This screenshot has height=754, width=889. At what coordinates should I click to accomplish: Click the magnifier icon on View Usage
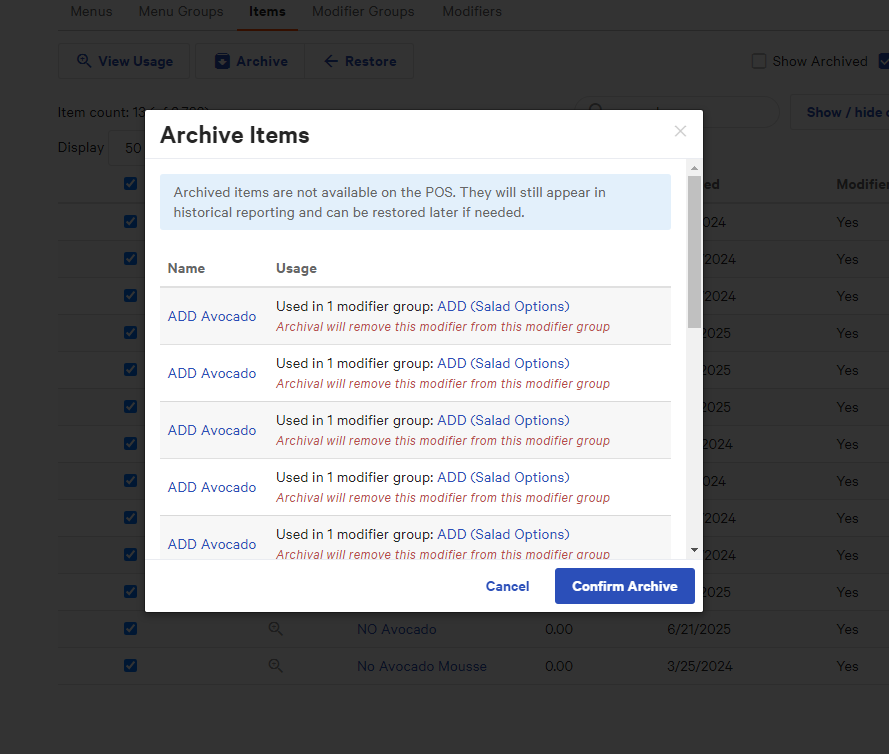[x=84, y=61]
